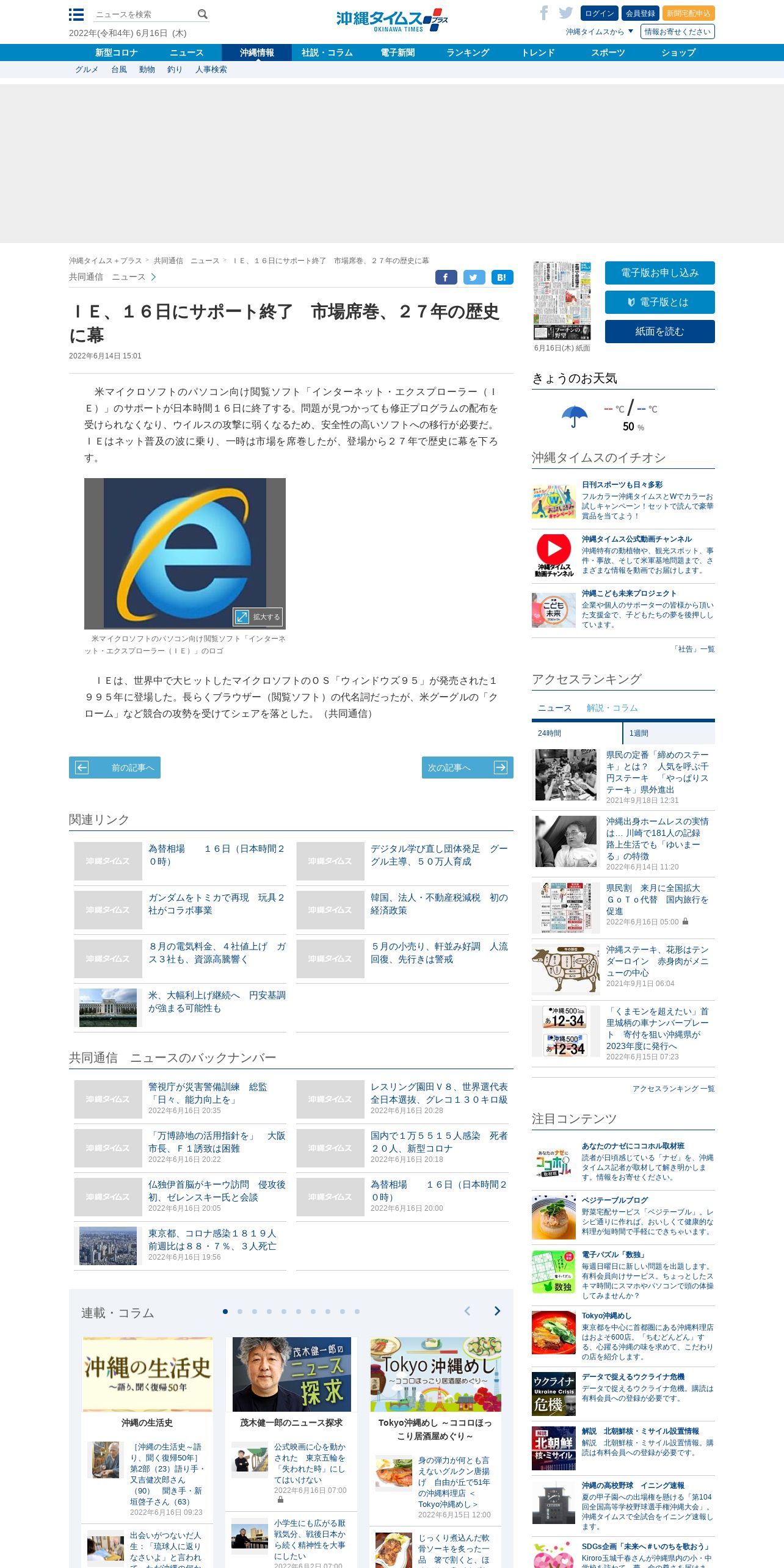
Task: Select the first carousel pagination dot
Action: pos(225,1312)
